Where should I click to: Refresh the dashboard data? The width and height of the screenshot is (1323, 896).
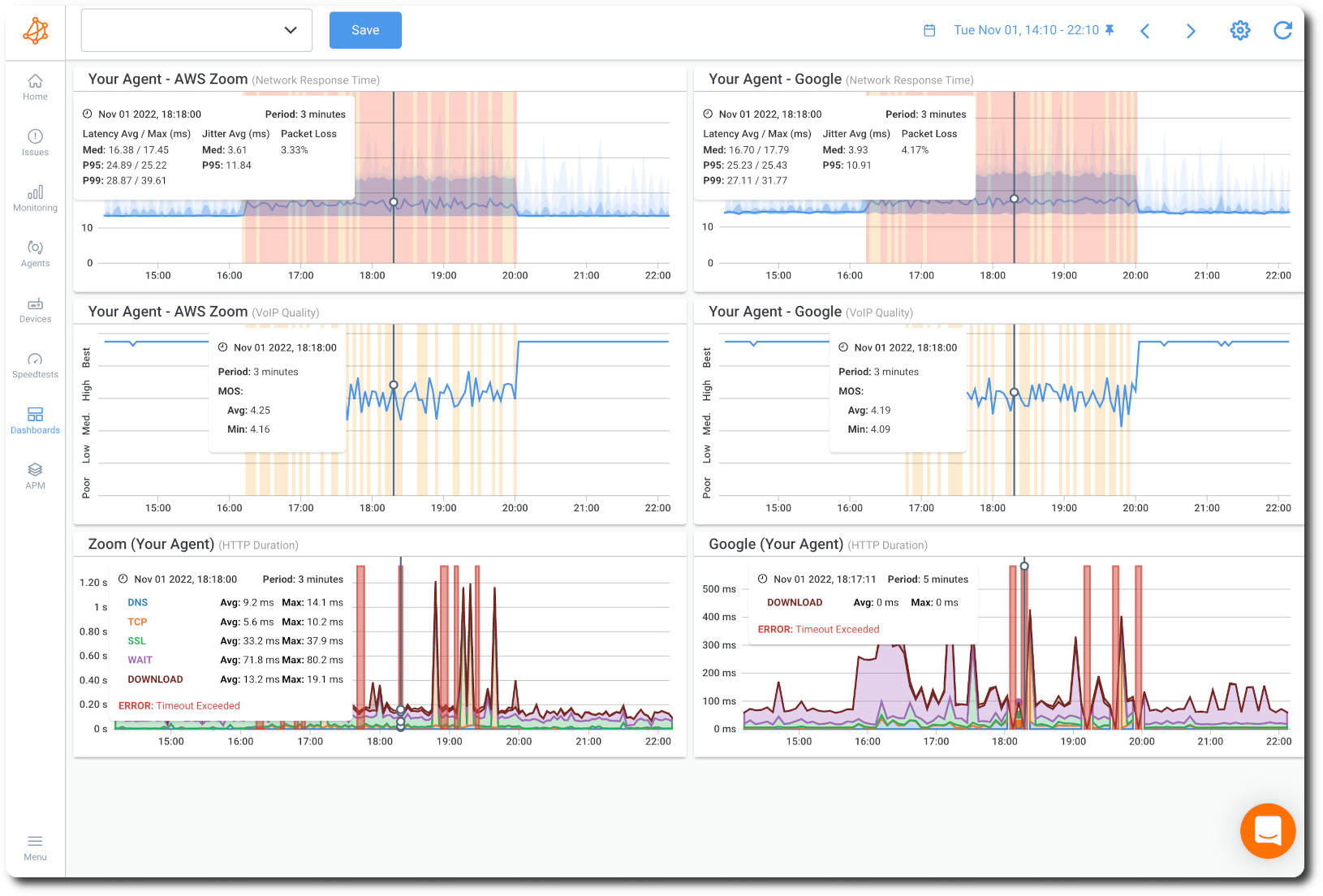1283,30
